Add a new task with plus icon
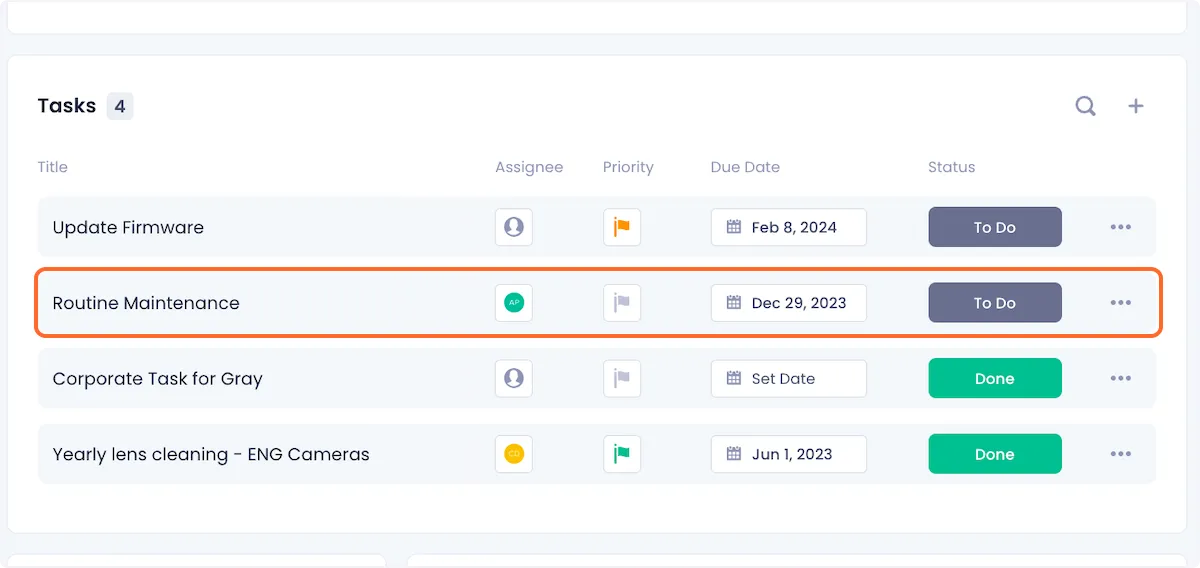1200x568 pixels. click(x=1136, y=106)
